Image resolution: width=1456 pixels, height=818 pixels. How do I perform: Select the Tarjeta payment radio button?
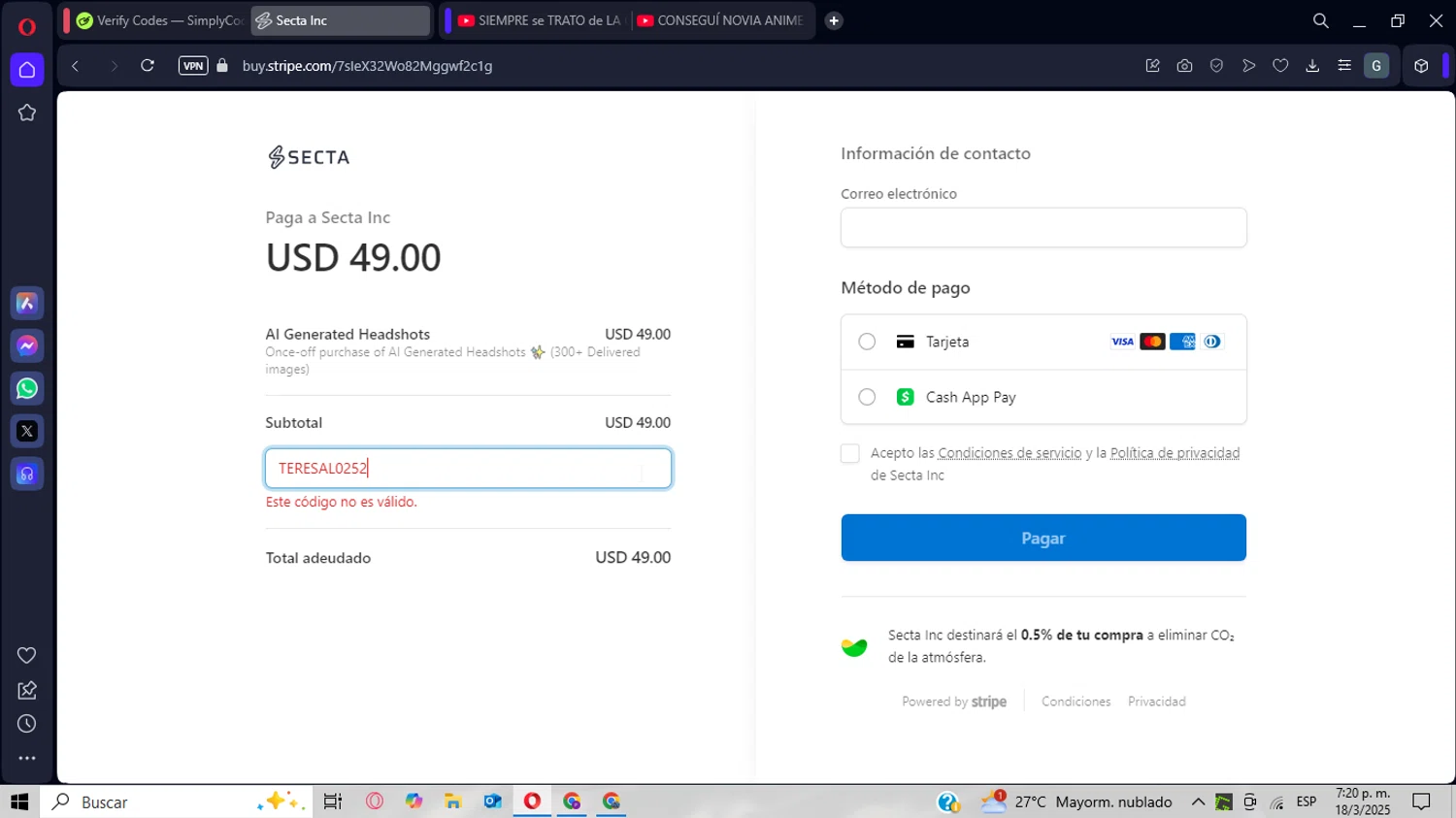pyautogui.click(x=867, y=342)
